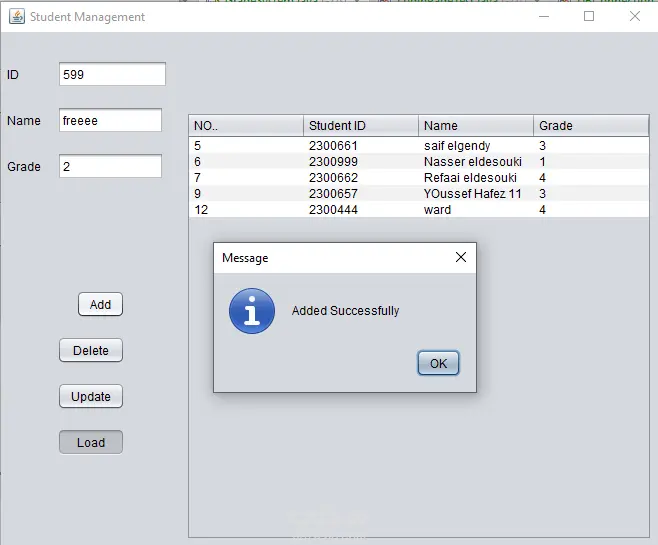
Task: Click the Student Management window title
Action: 87,17
